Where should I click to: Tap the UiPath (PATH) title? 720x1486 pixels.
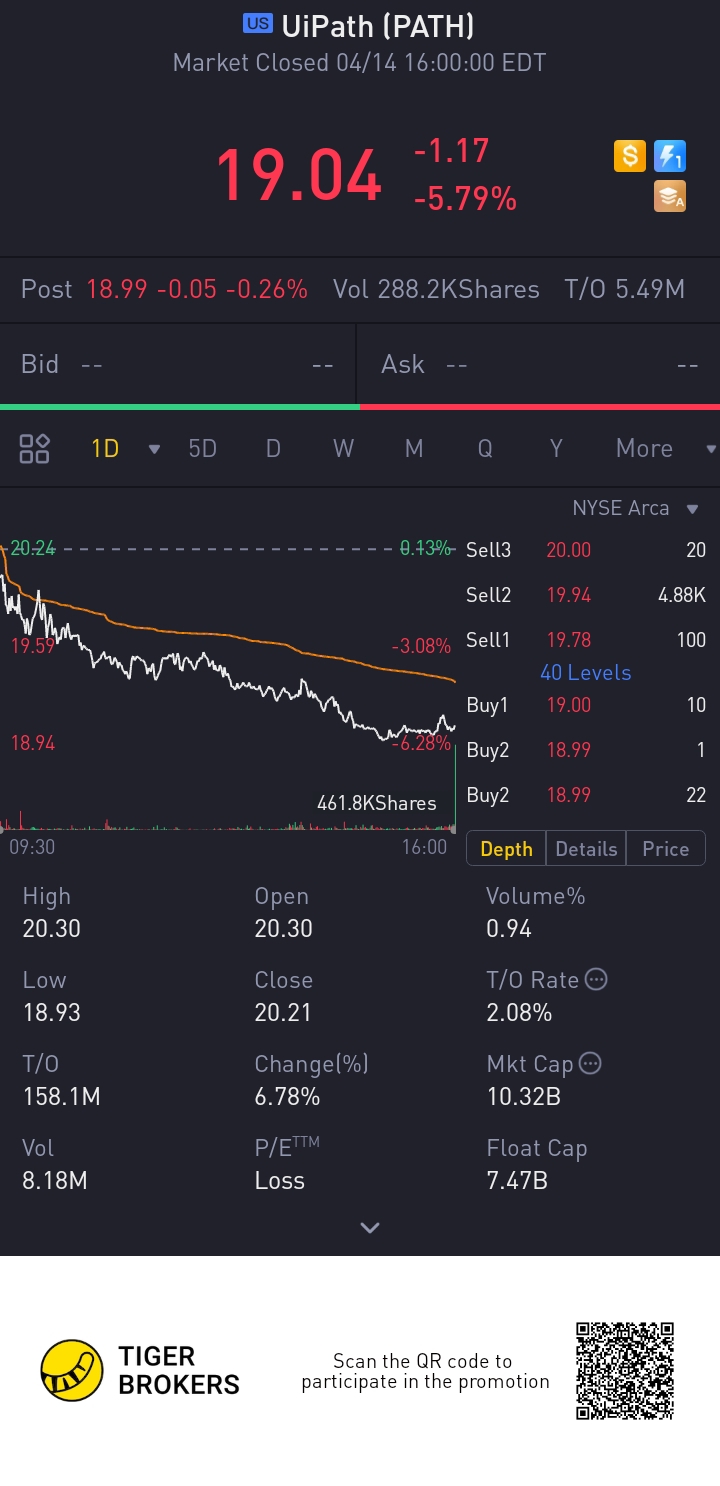[x=378, y=25]
